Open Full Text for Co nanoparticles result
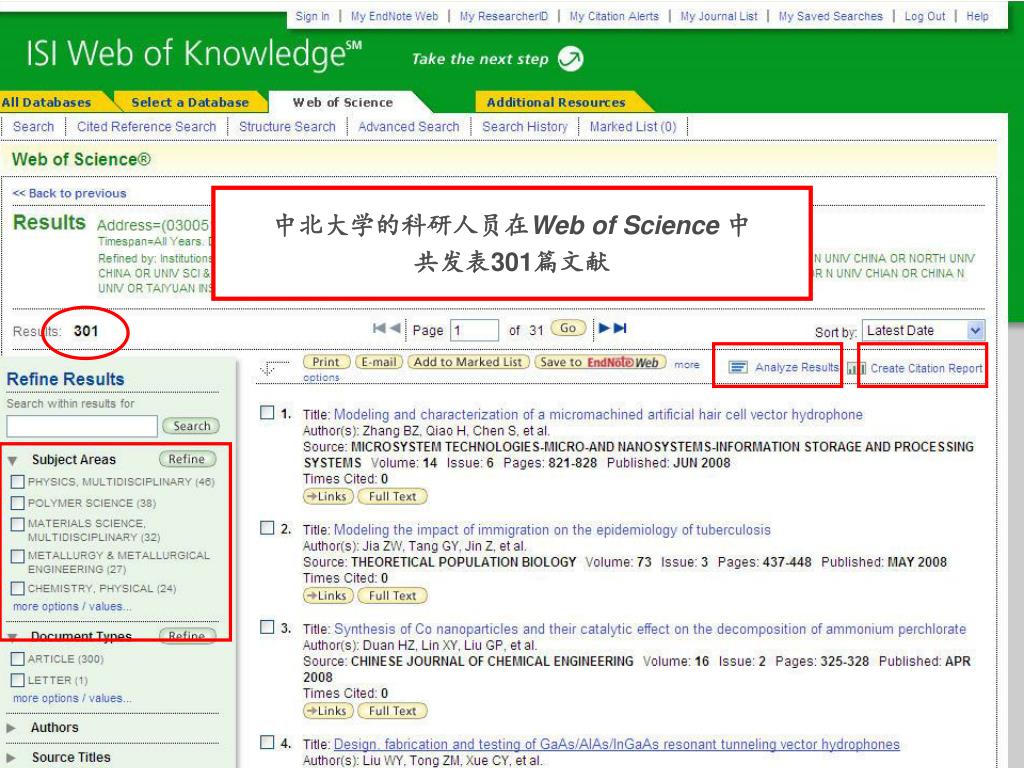The image size is (1024, 768). tap(392, 711)
